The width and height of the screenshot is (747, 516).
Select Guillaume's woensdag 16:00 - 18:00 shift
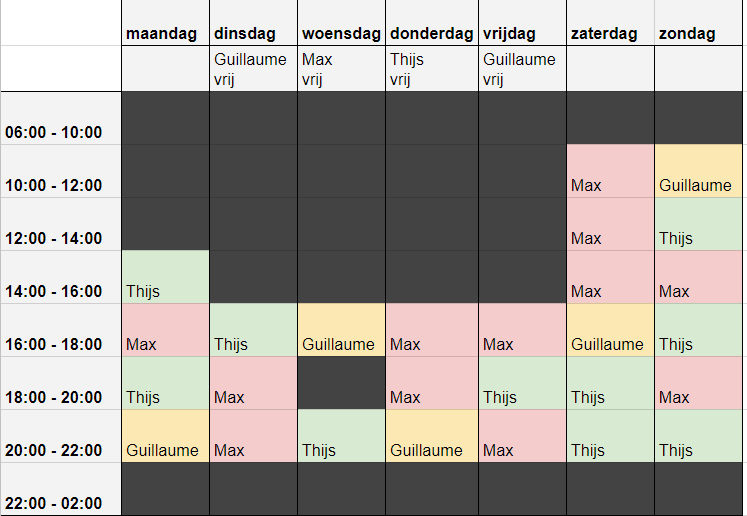point(341,331)
